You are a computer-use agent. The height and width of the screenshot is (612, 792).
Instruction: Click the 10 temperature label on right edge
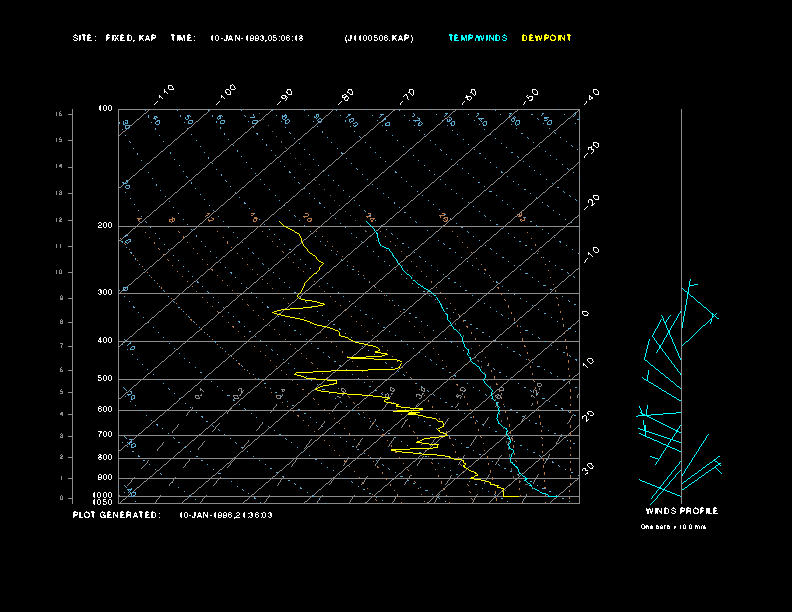(x=588, y=363)
